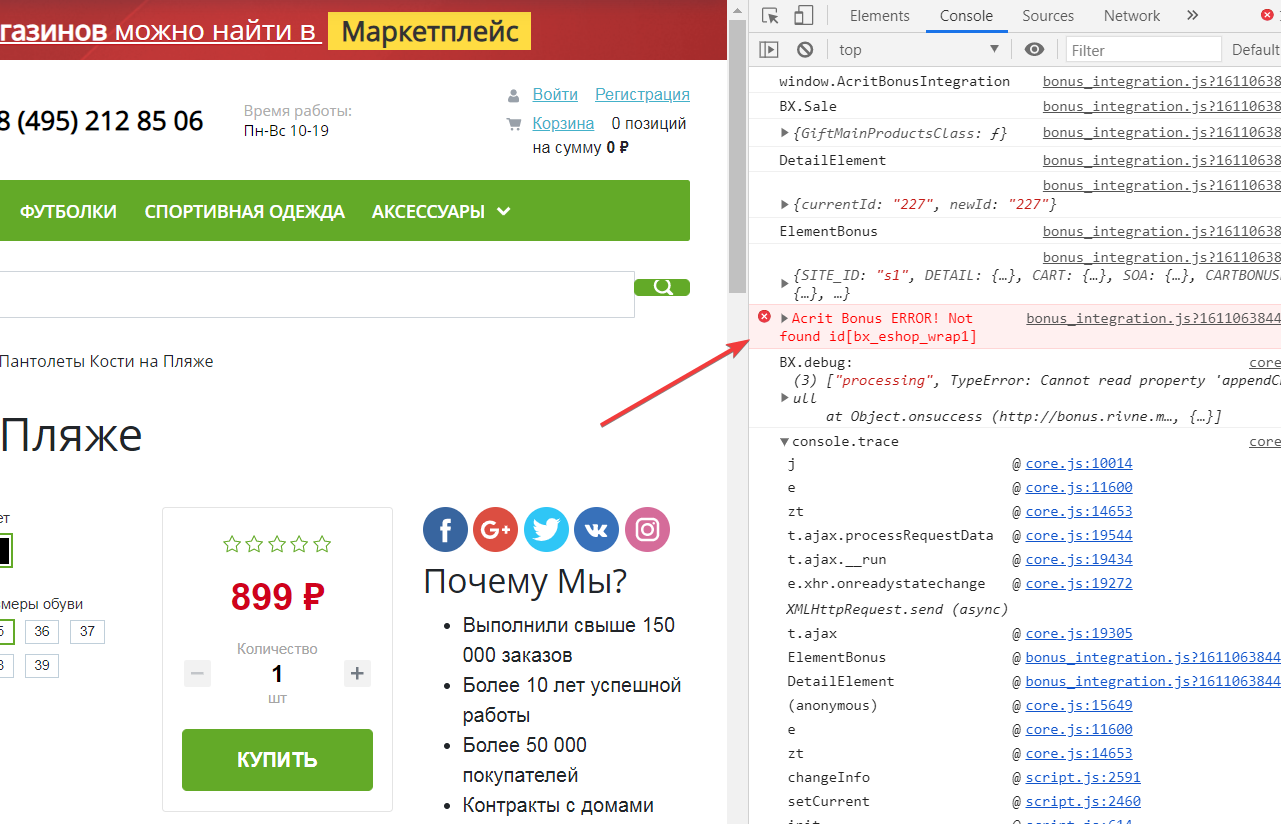Select the black color swatch
1281x824 pixels.
pyautogui.click(x=4, y=551)
